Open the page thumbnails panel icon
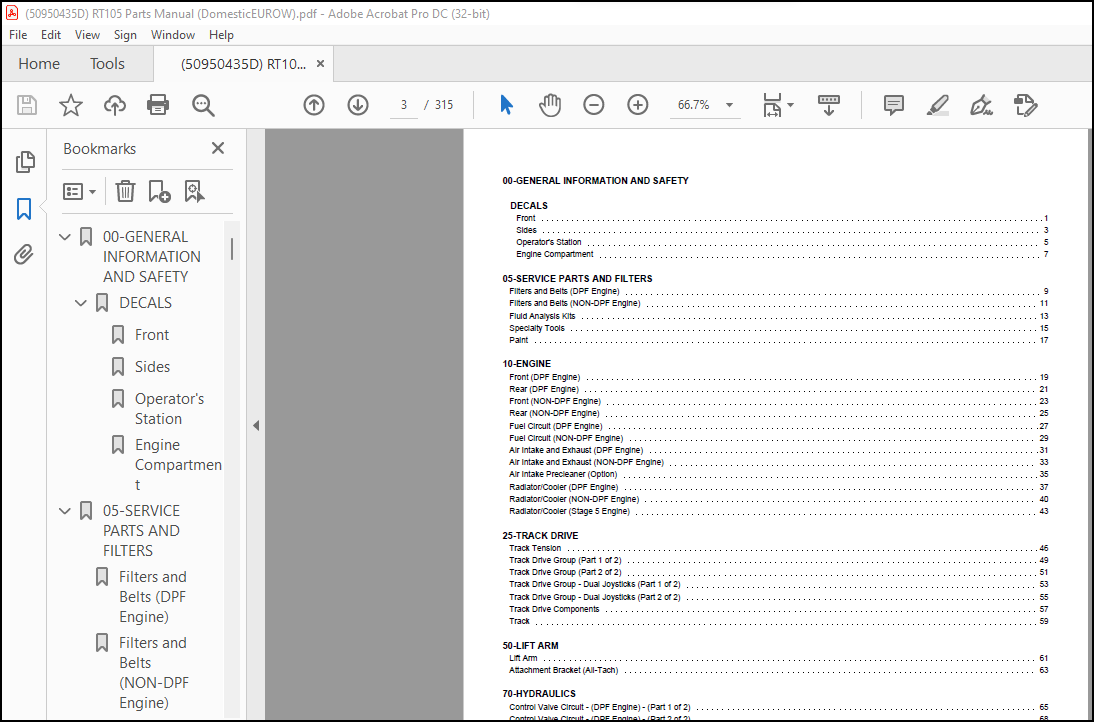Screen dimensions: 1094x722 point(25,162)
